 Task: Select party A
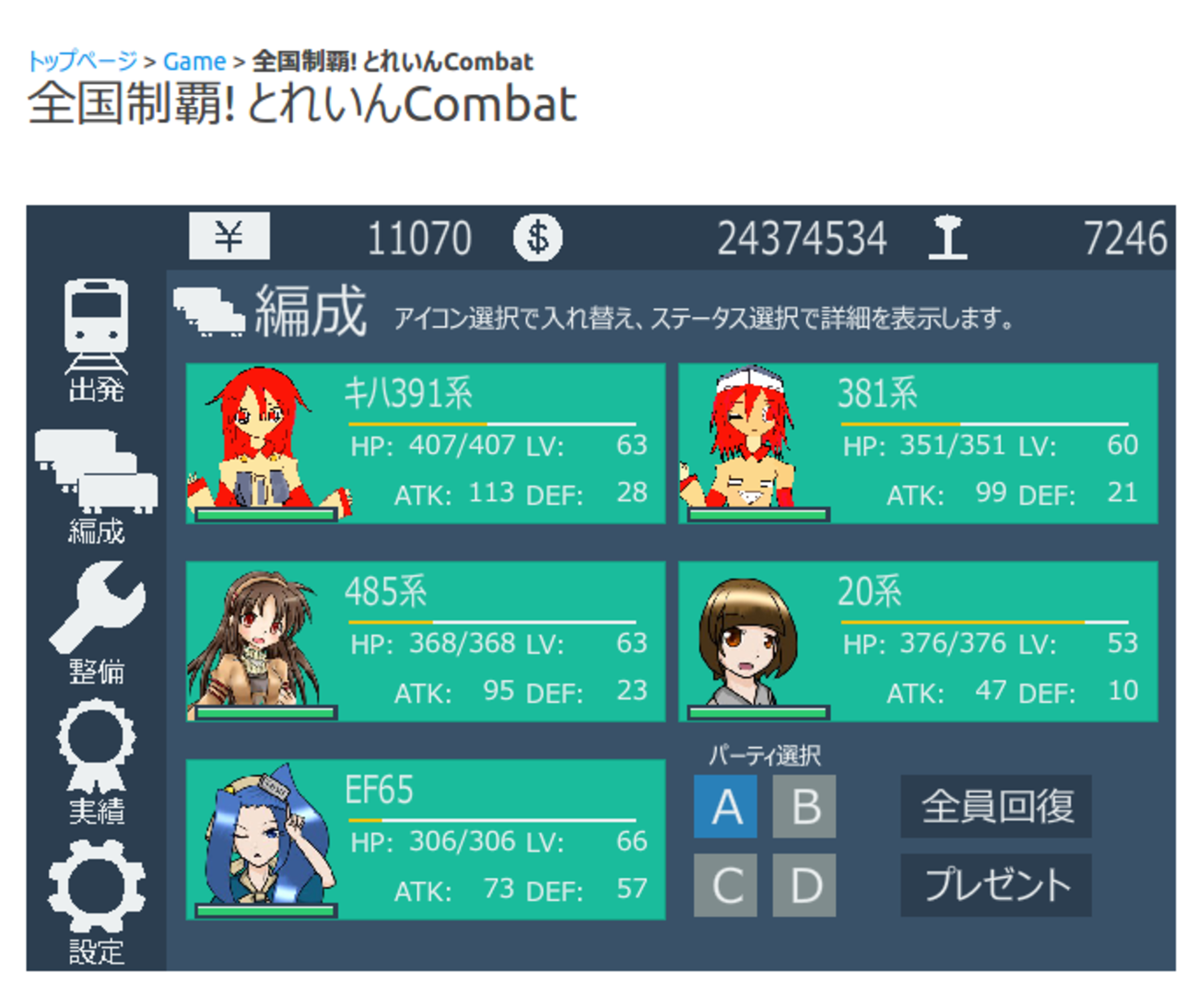[x=725, y=806]
